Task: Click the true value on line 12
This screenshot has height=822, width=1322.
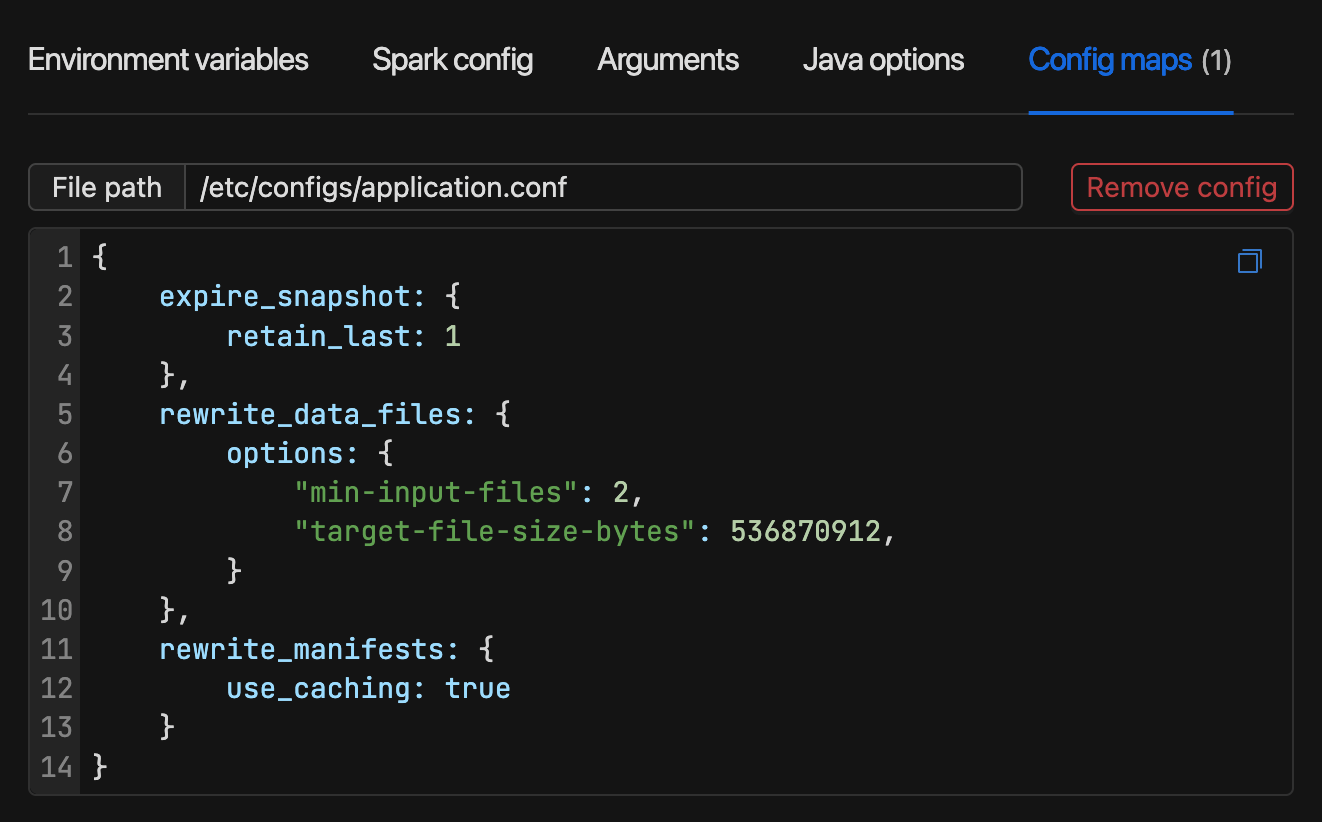Action: click(478, 688)
